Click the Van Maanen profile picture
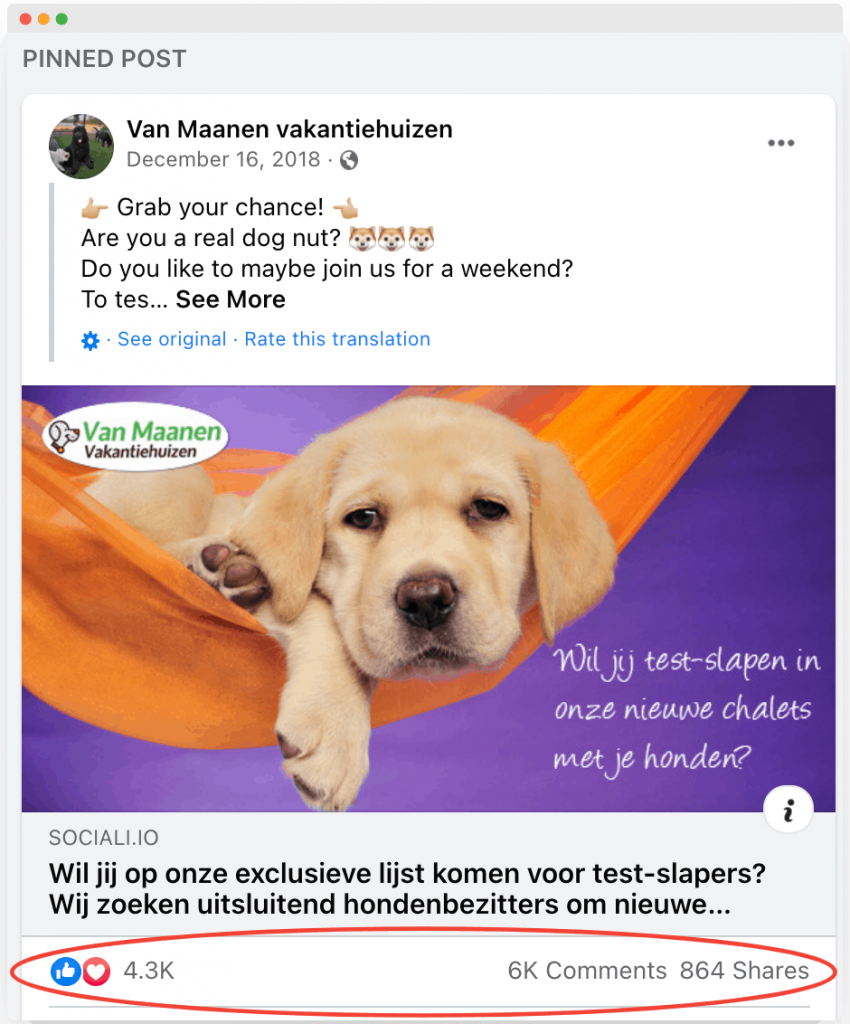Viewport: 850px width, 1024px height. coord(82,146)
